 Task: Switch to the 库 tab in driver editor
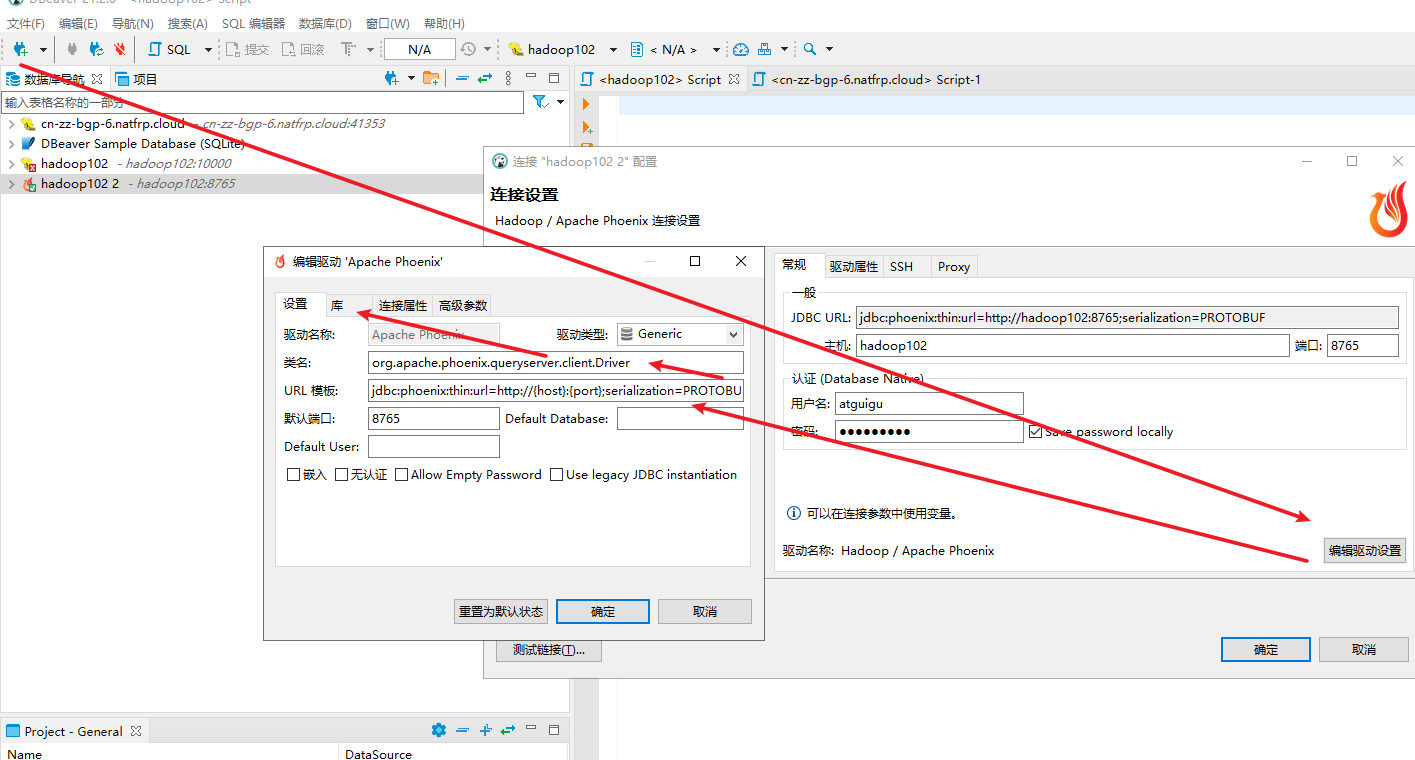pyautogui.click(x=338, y=305)
